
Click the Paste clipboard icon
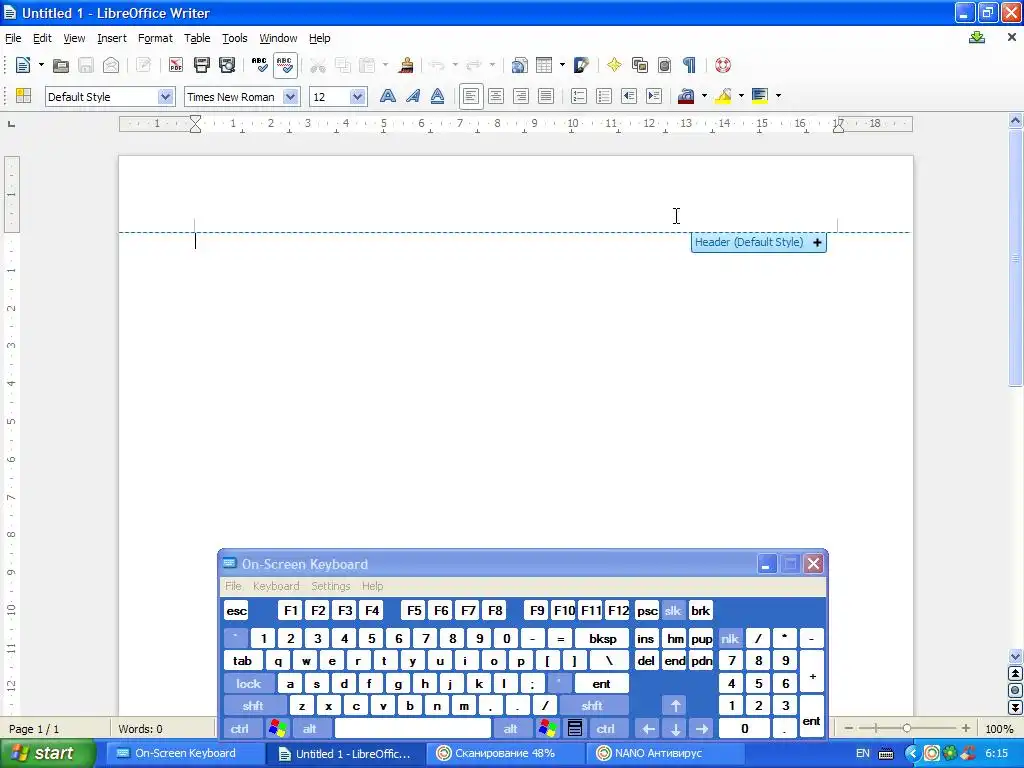[x=367, y=65]
